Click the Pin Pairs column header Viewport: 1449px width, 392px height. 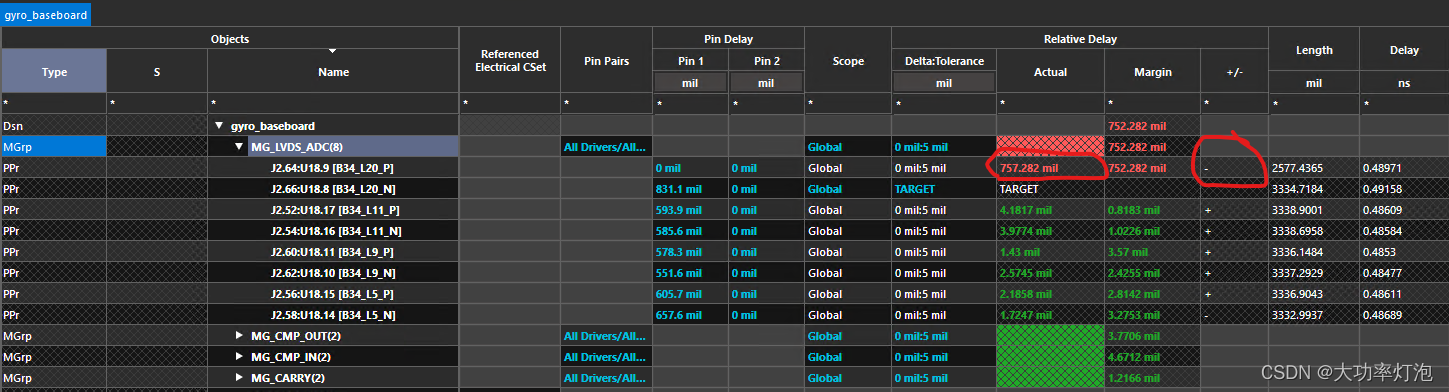[x=607, y=61]
